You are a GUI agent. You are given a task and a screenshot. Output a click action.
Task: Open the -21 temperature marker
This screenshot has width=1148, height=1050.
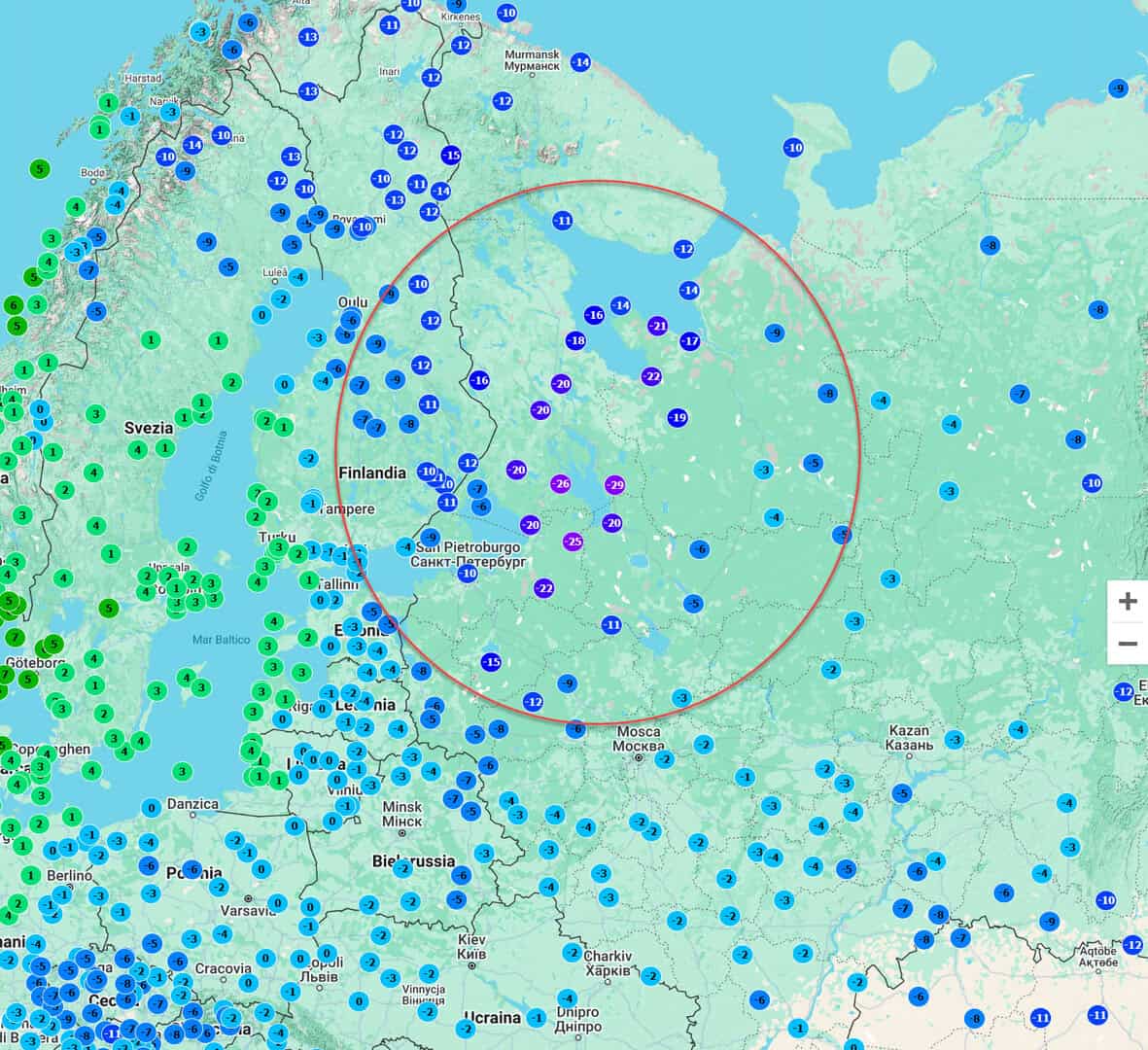coord(657,326)
